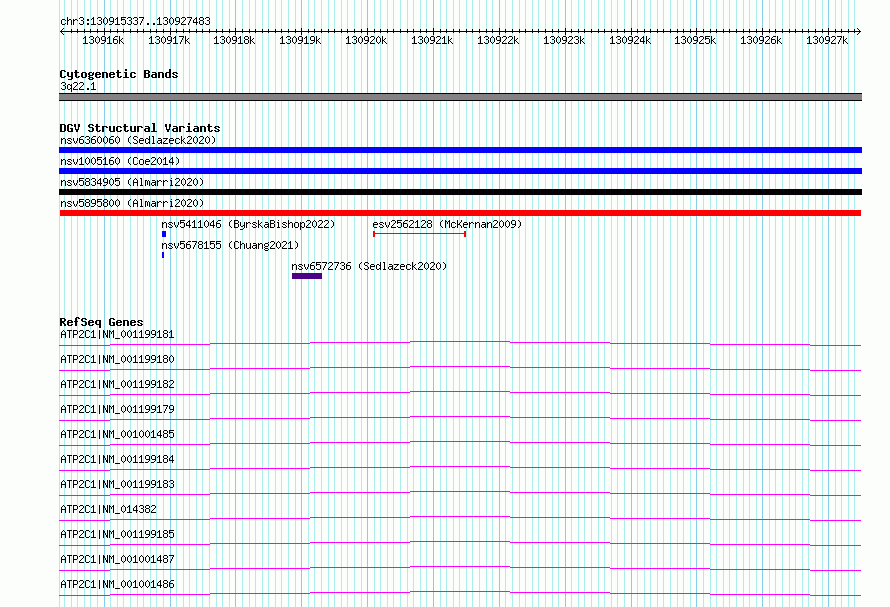The image size is (890, 607).
Task: Open nsv6360060 (Sedlazeck2020) label
Action: point(138,140)
